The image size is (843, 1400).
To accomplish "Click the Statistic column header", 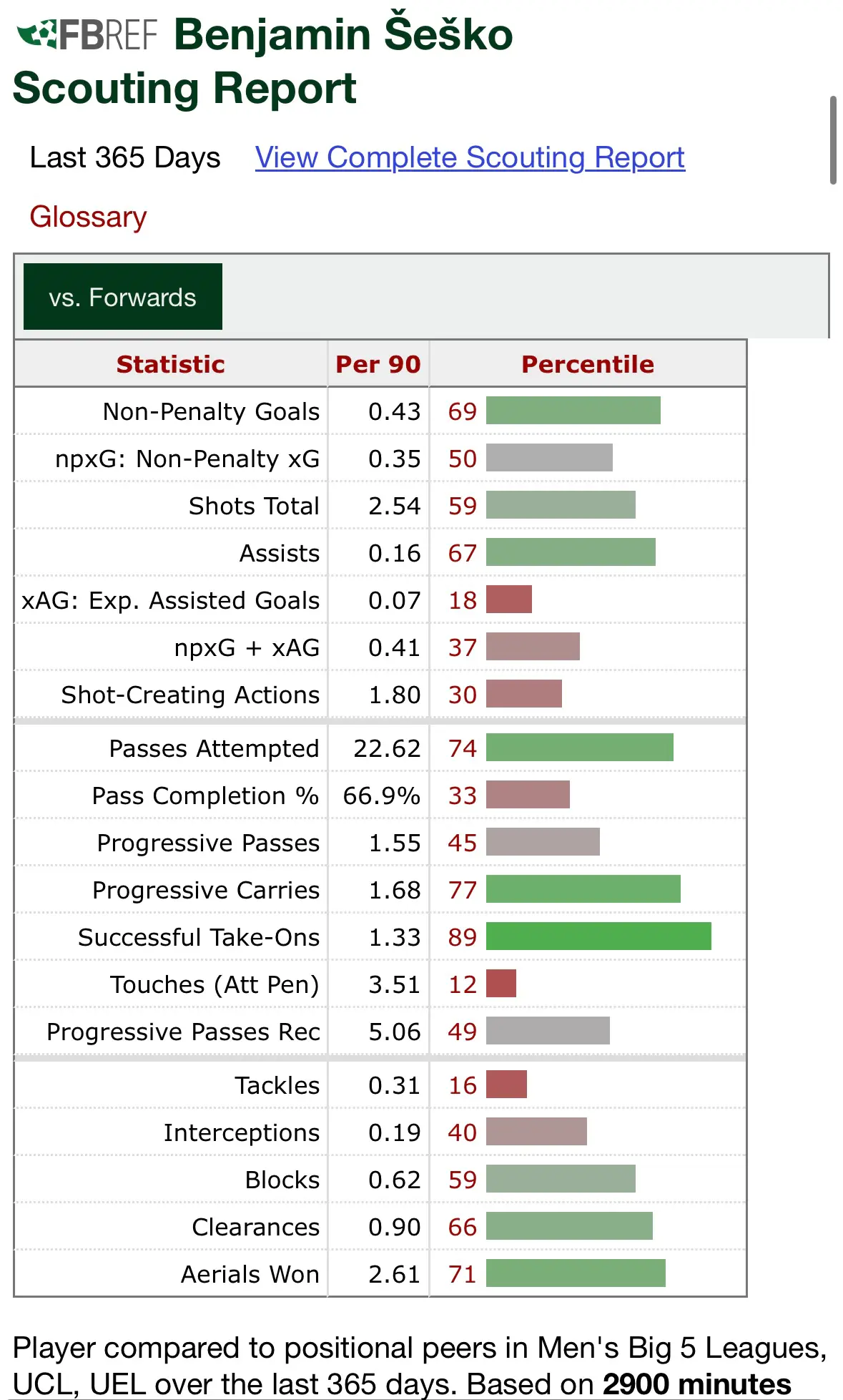I will point(171,364).
